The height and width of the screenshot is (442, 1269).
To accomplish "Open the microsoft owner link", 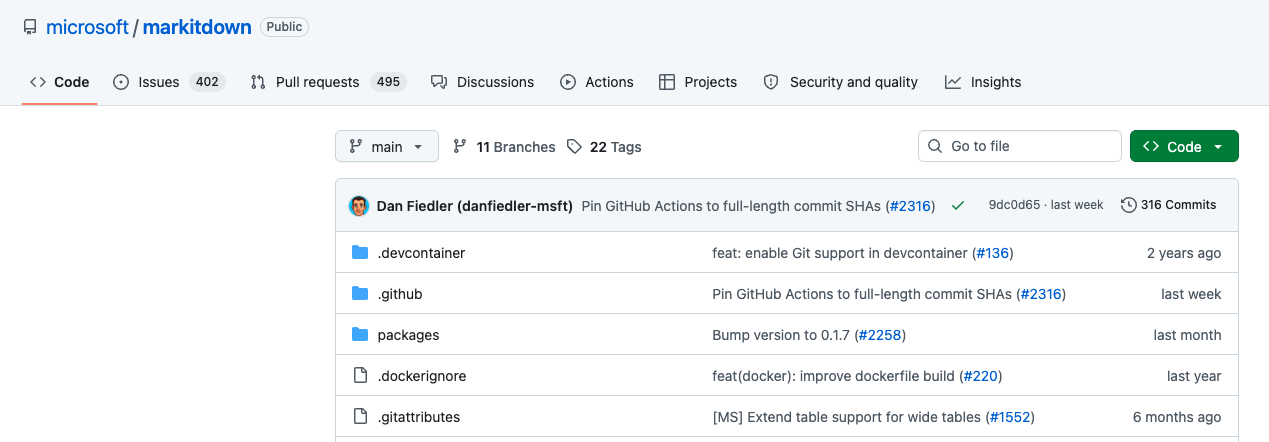I will (87, 28).
